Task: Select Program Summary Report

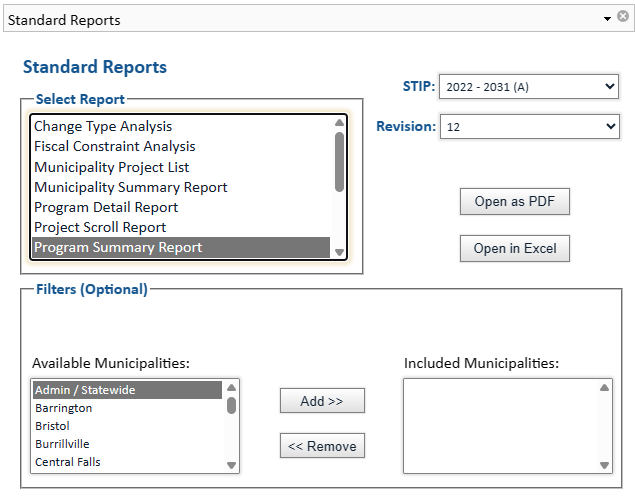Action: pyautogui.click(x=181, y=247)
